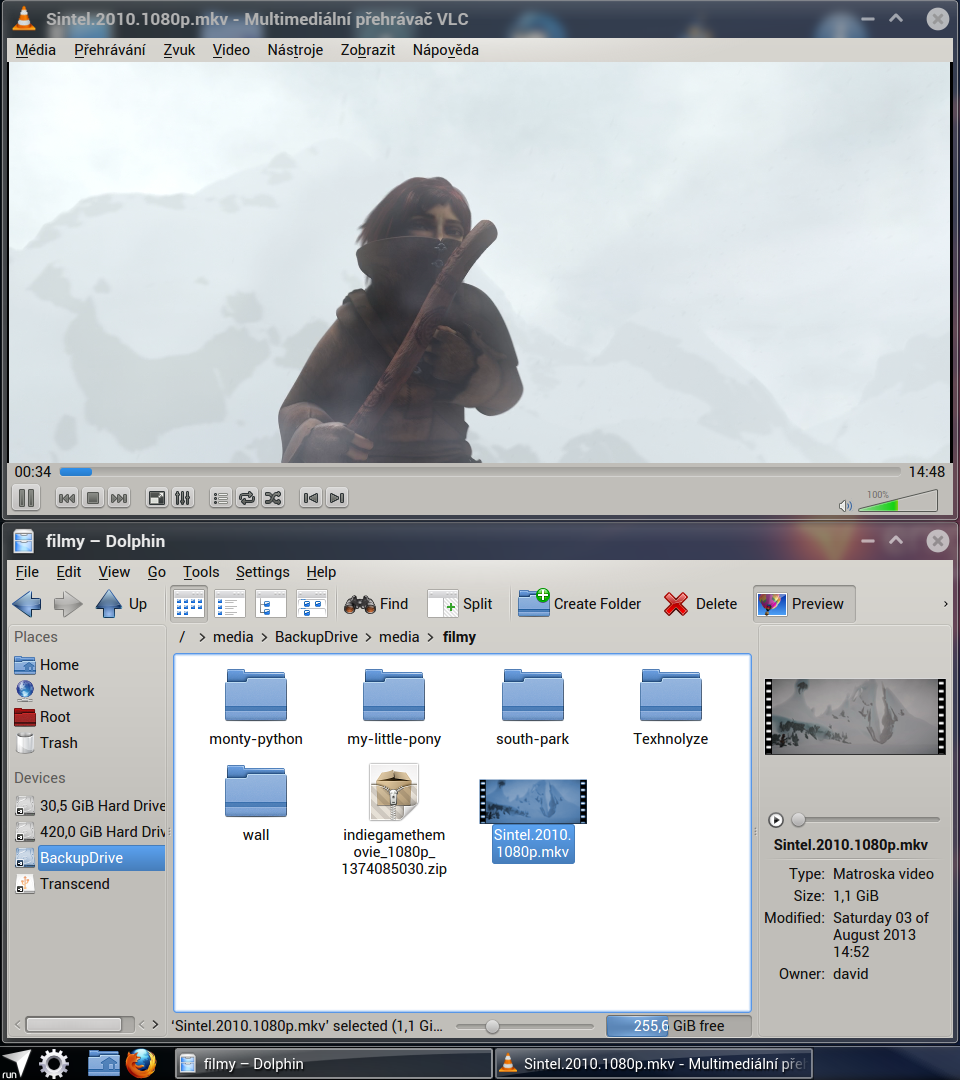Image resolution: width=960 pixels, height=1080 pixels.
Task: Click the Delete toolbar button
Action: pyautogui.click(x=700, y=604)
